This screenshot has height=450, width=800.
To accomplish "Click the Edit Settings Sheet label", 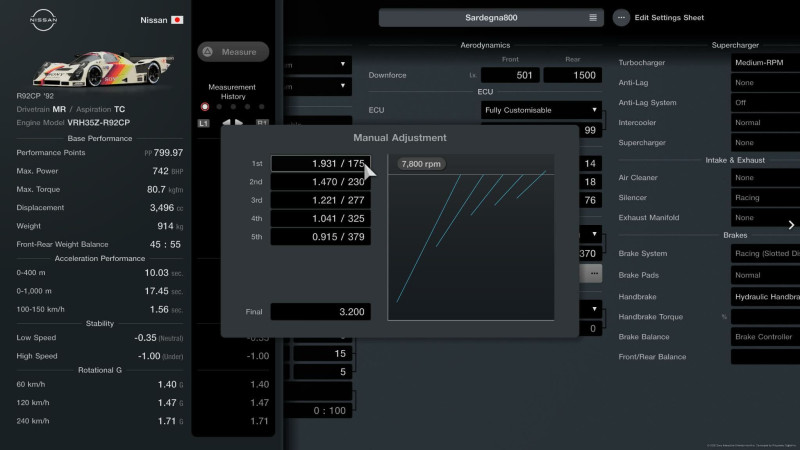I will click(669, 17).
